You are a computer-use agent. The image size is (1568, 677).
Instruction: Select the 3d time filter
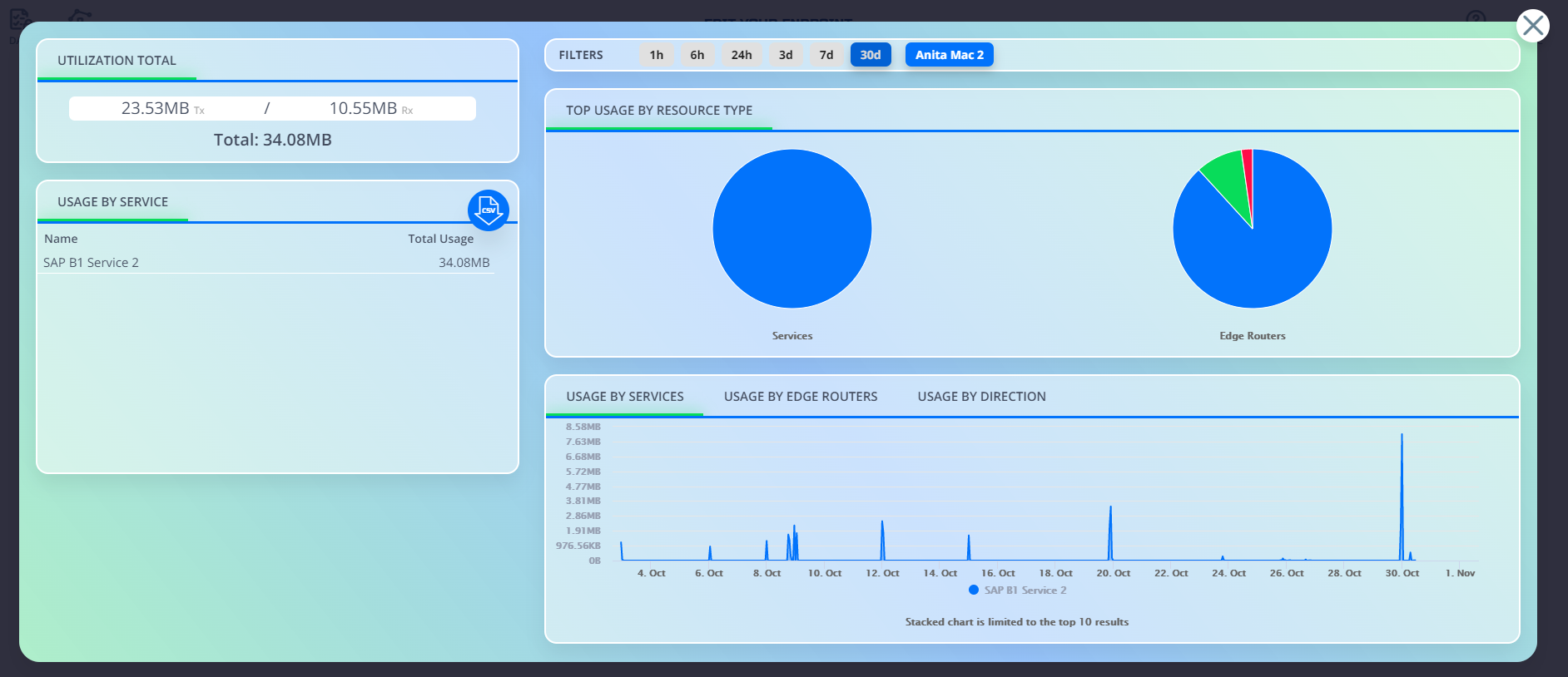[786, 55]
